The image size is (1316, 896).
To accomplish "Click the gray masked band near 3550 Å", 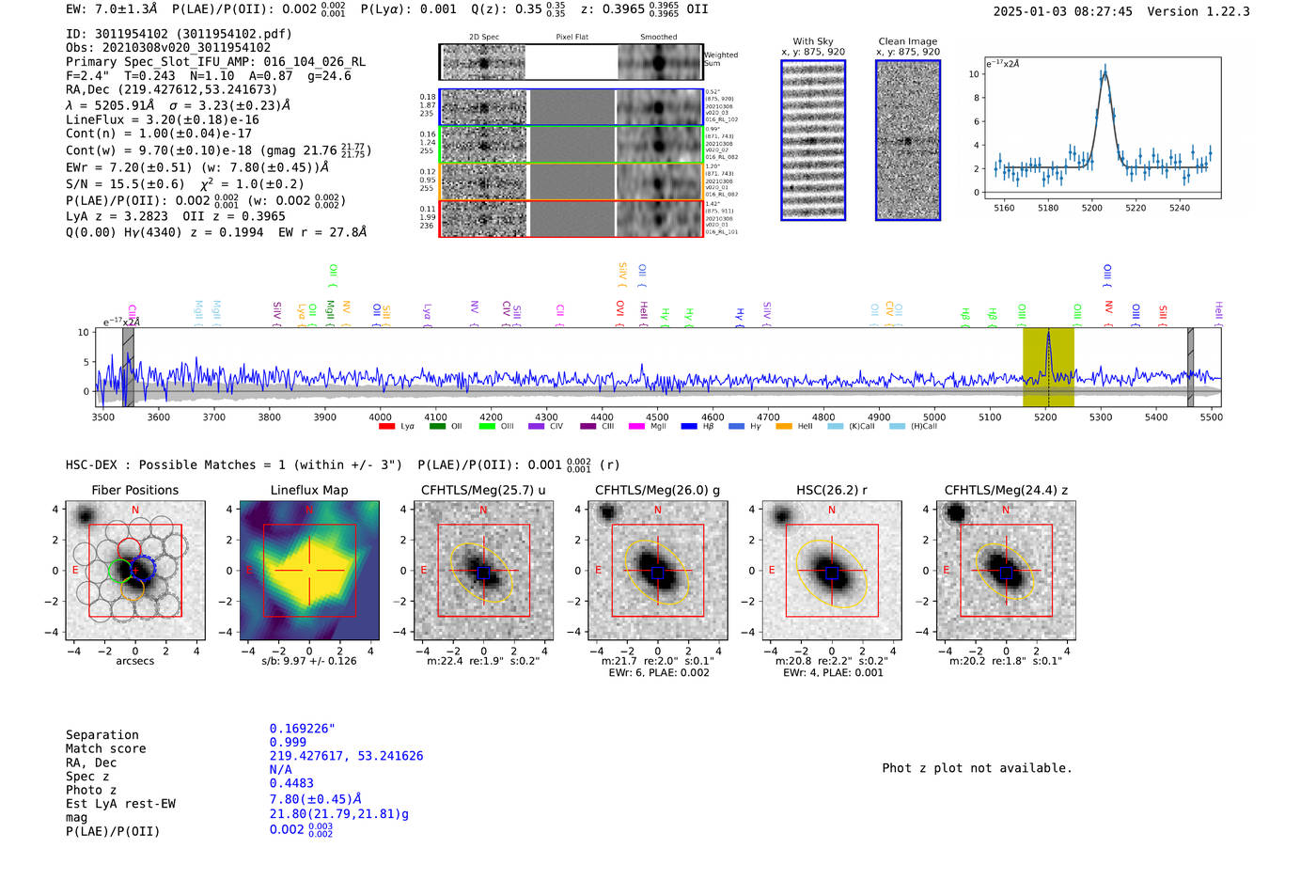I will (x=129, y=368).
